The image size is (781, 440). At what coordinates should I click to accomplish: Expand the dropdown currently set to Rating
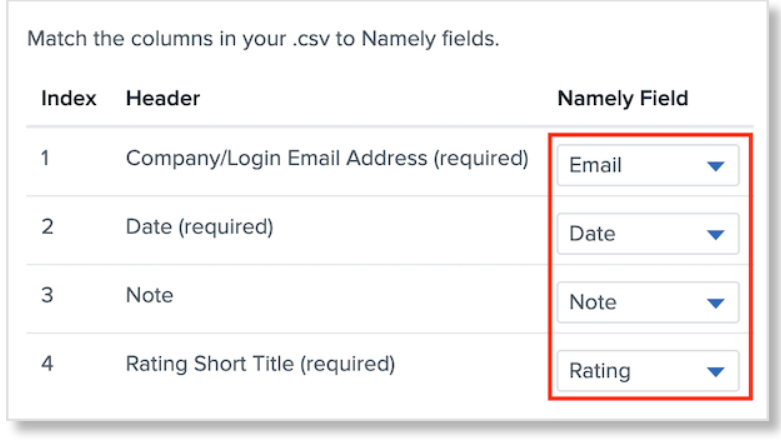pyautogui.click(x=647, y=371)
